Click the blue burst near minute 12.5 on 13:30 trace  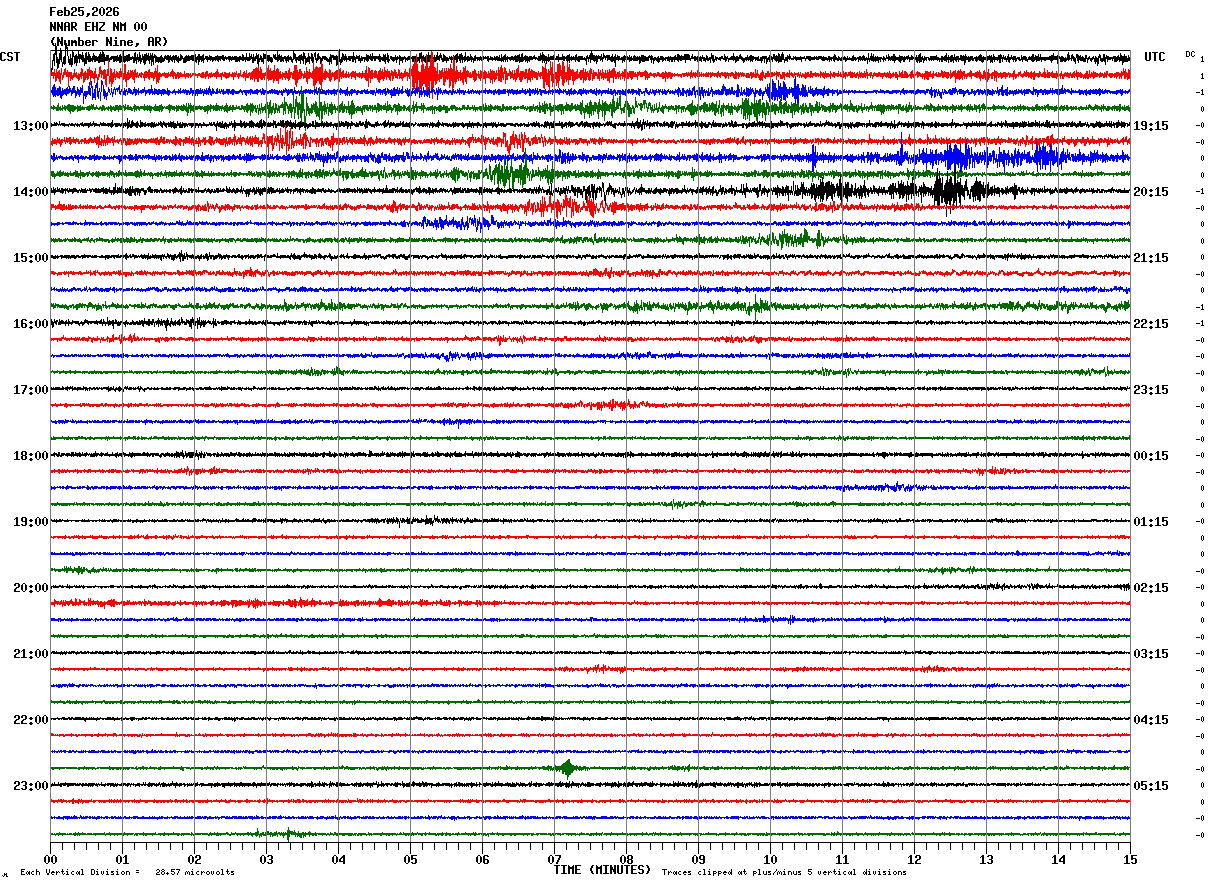(957, 157)
